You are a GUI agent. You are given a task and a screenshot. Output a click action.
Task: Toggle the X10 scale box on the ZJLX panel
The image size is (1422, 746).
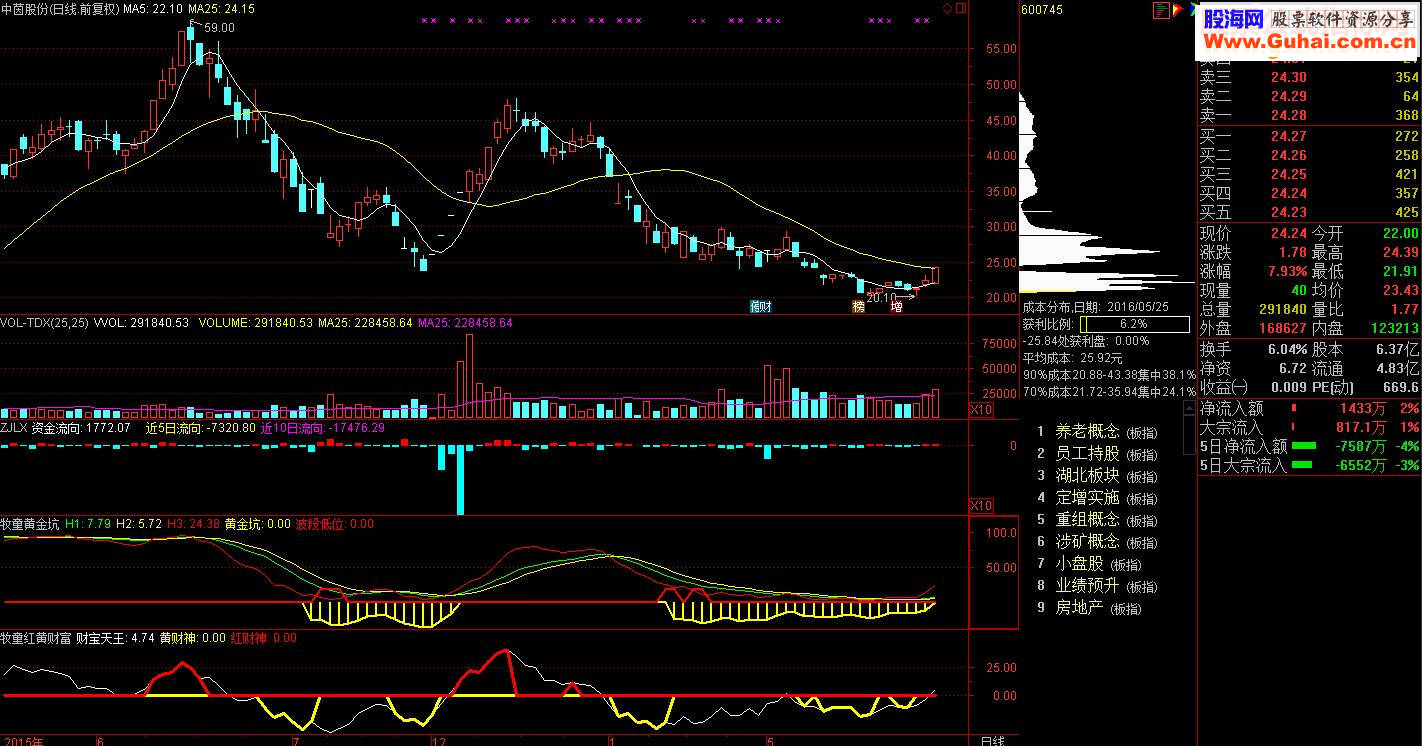(981, 506)
